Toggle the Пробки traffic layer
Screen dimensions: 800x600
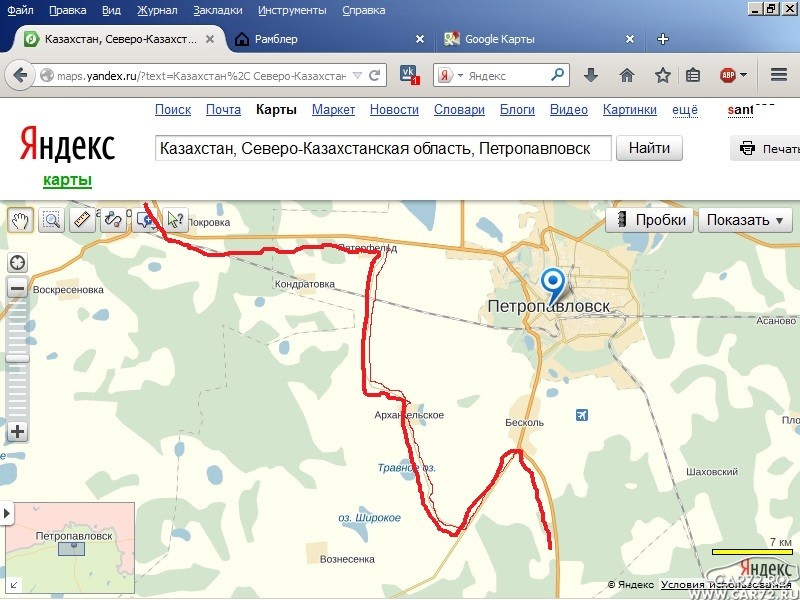pyautogui.click(x=649, y=220)
